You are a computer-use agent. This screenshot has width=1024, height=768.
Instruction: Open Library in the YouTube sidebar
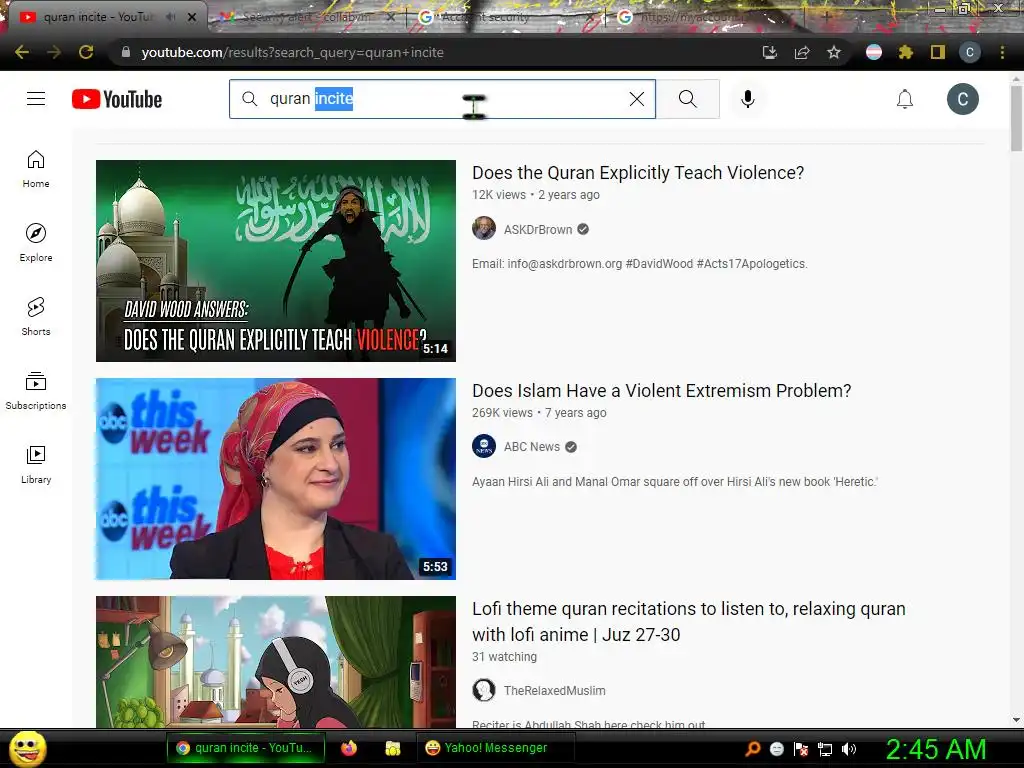tap(36, 464)
